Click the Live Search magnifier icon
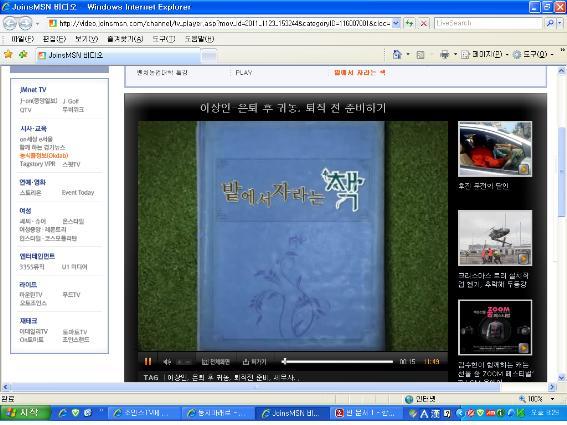Viewport: 567px width, 425px height. (550, 24)
